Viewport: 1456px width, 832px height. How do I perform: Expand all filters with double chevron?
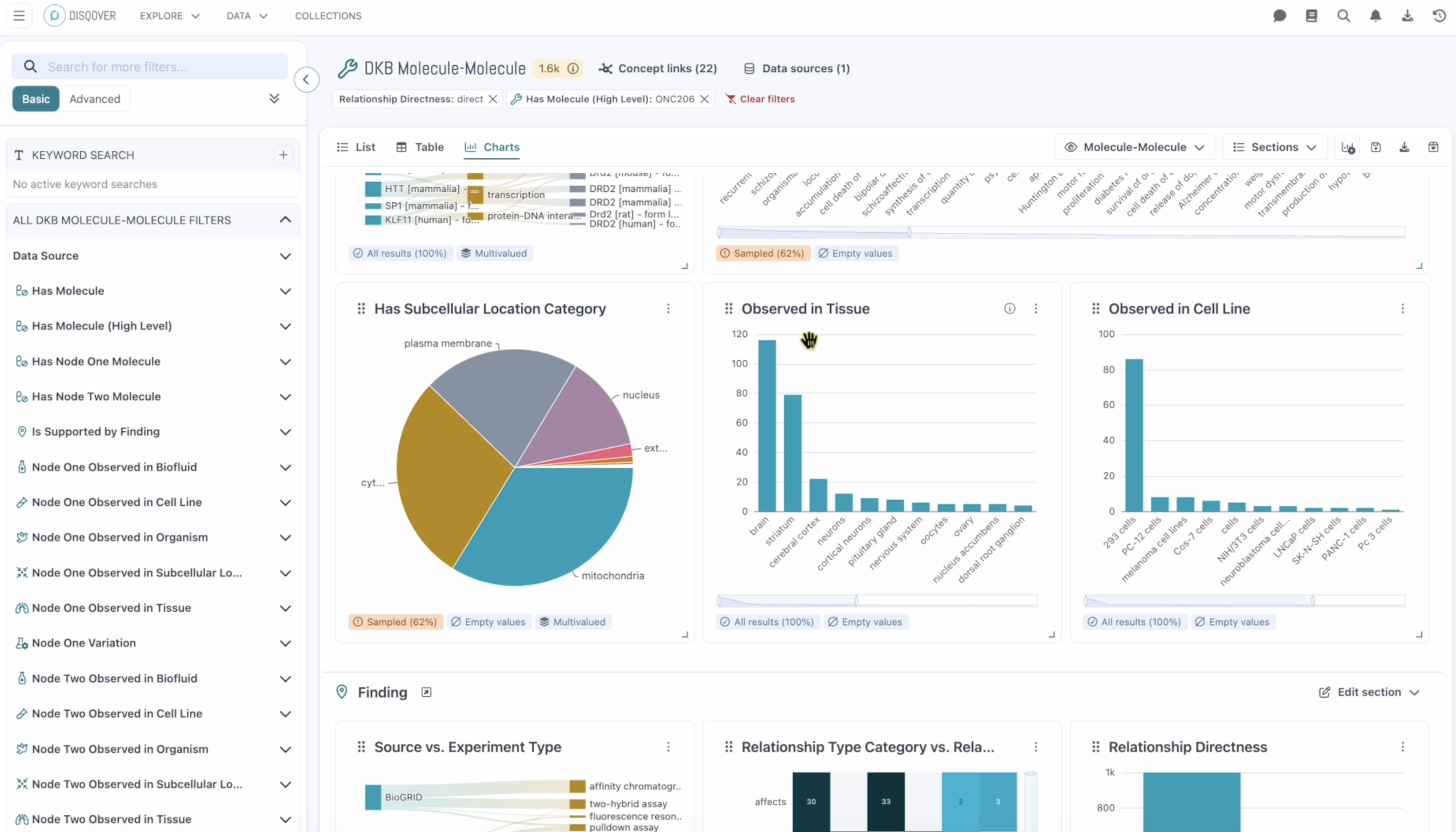(x=274, y=99)
